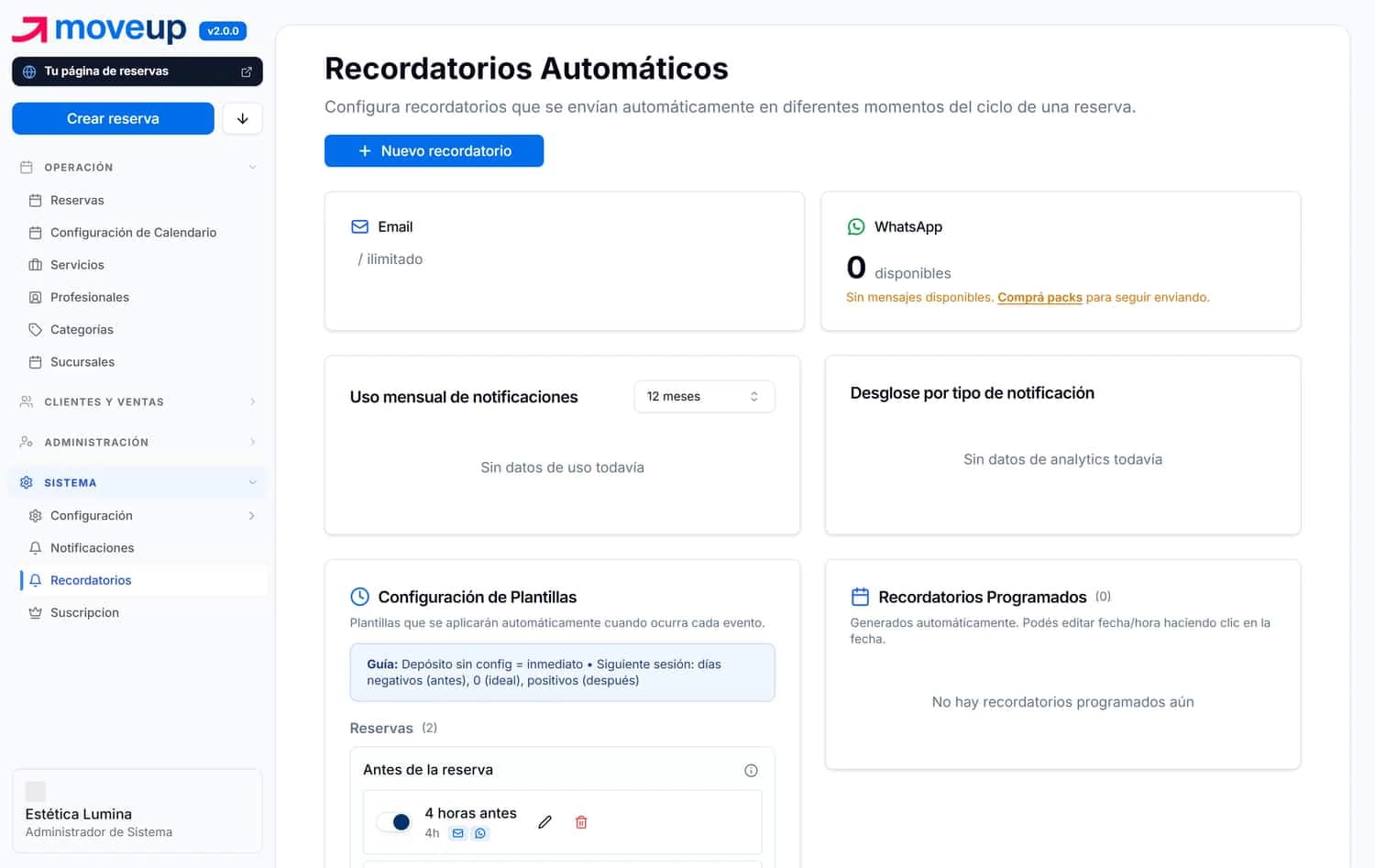Click the info icon in Antes de la reserva
This screenshot has width=1375, height=868.
click(x=751, y=771)
